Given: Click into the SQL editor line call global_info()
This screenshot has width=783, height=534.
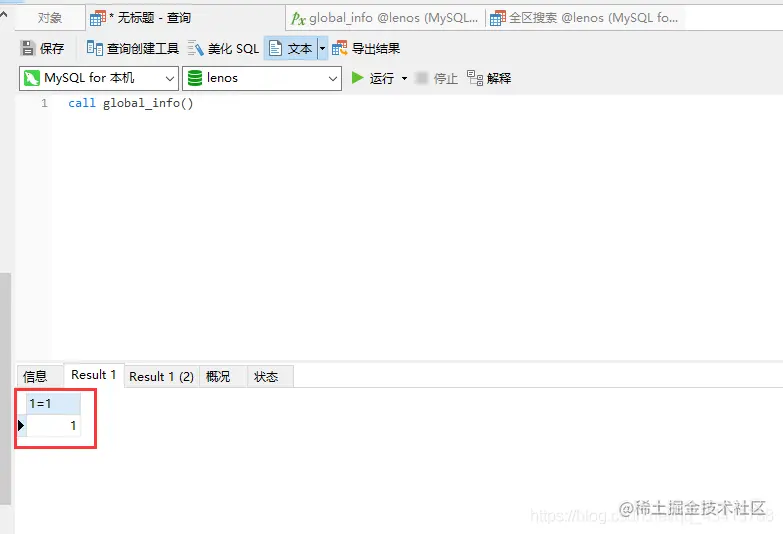Looking at the screenshot, I should pyautogui.click(x=130, y=103).
